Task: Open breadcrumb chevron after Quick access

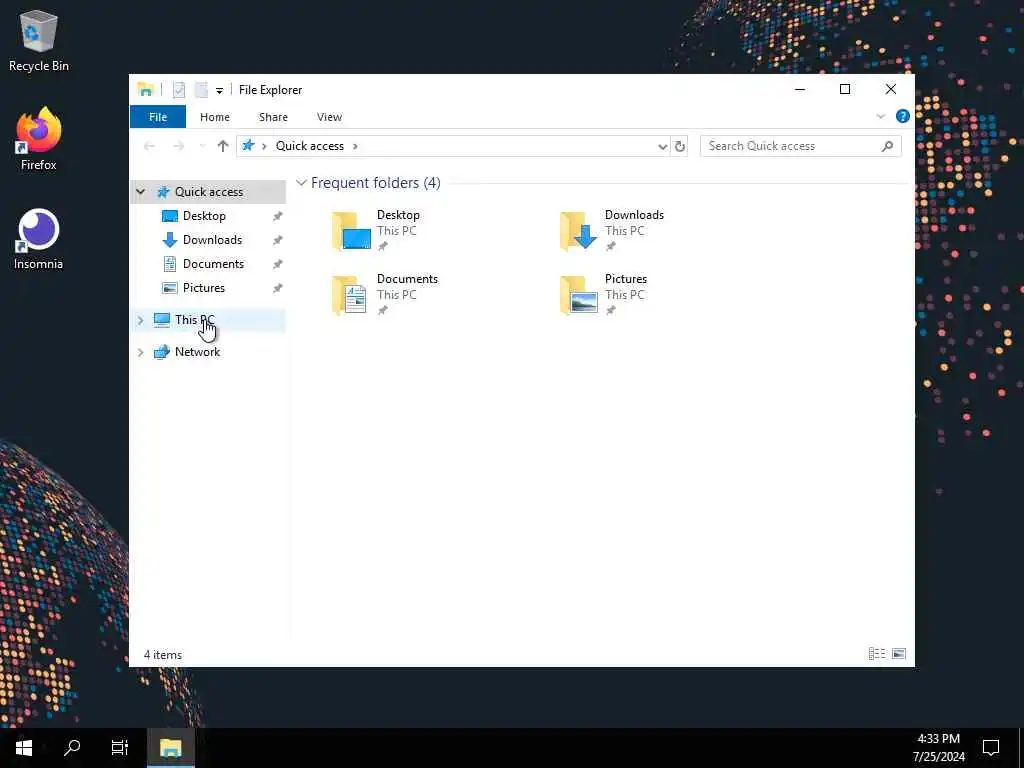Action: 355,146
